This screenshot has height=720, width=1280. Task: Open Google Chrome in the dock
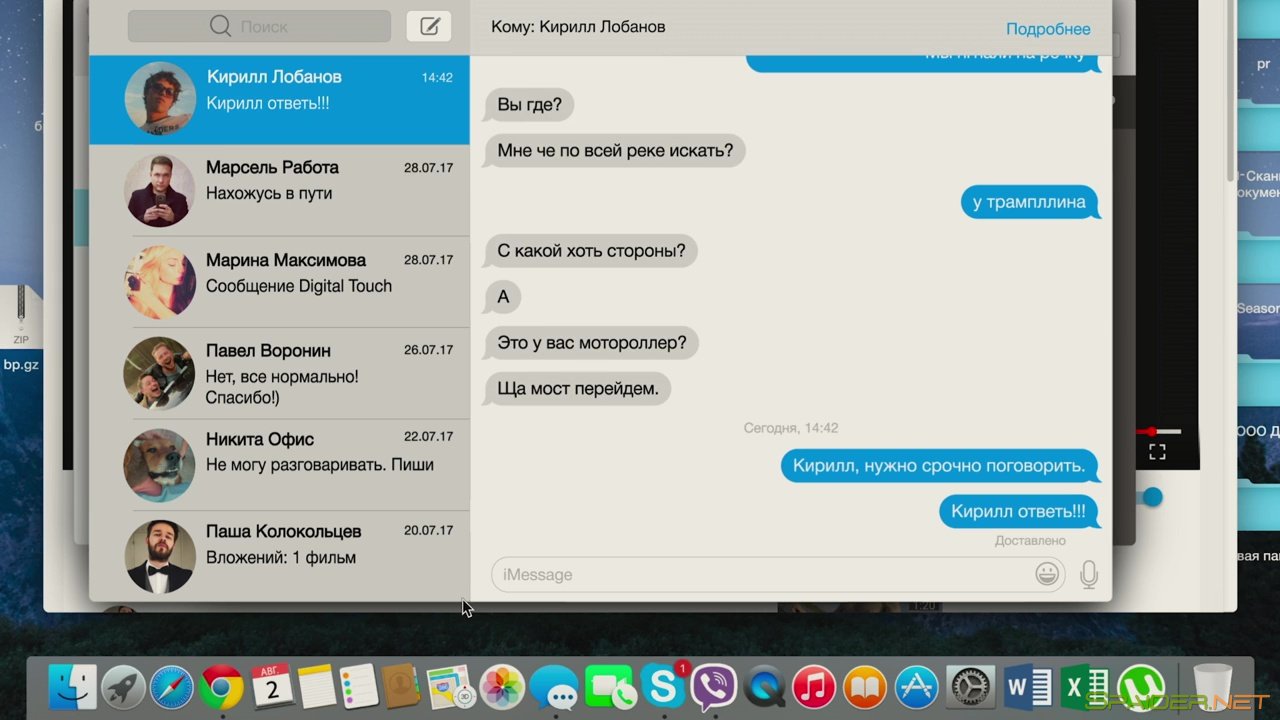[221, 687]
